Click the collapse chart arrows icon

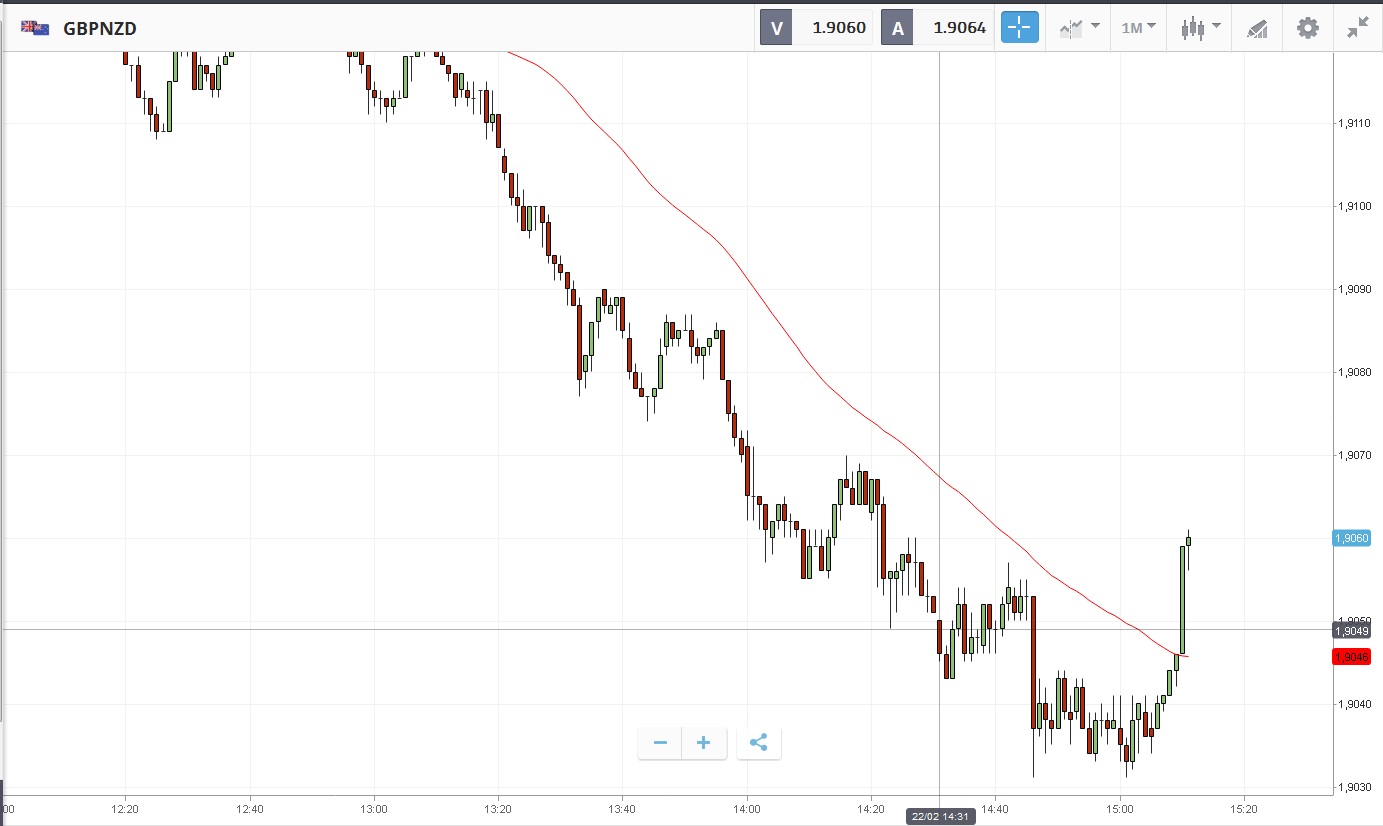1357,28
